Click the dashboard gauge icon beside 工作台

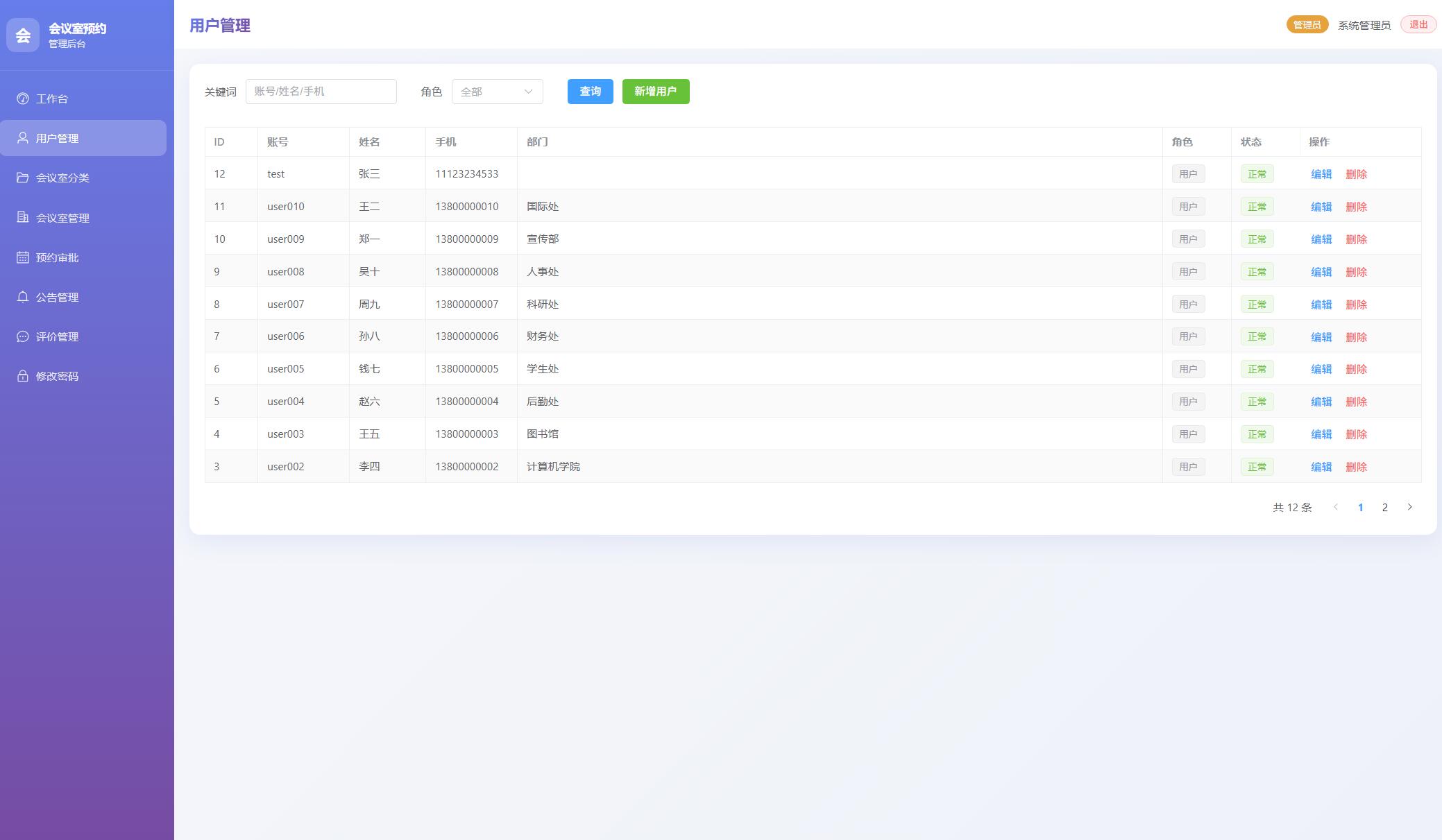tap(23, 98)
